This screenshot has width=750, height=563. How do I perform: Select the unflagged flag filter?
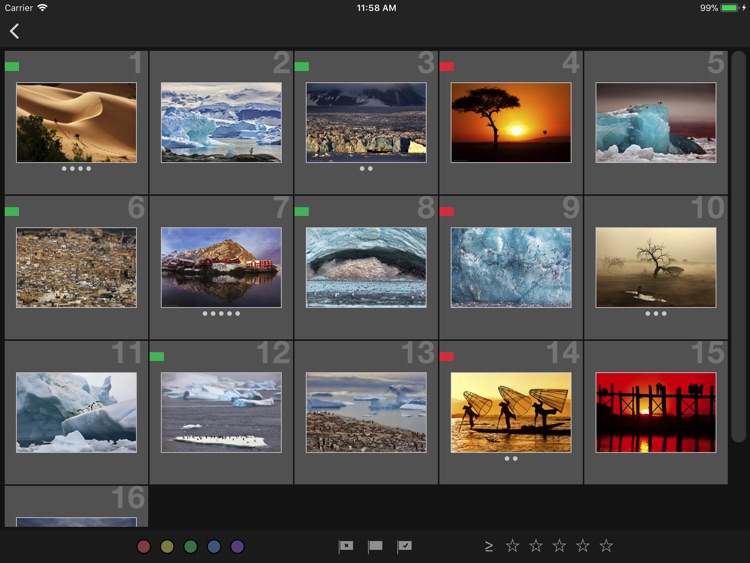[x=375, y=546]
